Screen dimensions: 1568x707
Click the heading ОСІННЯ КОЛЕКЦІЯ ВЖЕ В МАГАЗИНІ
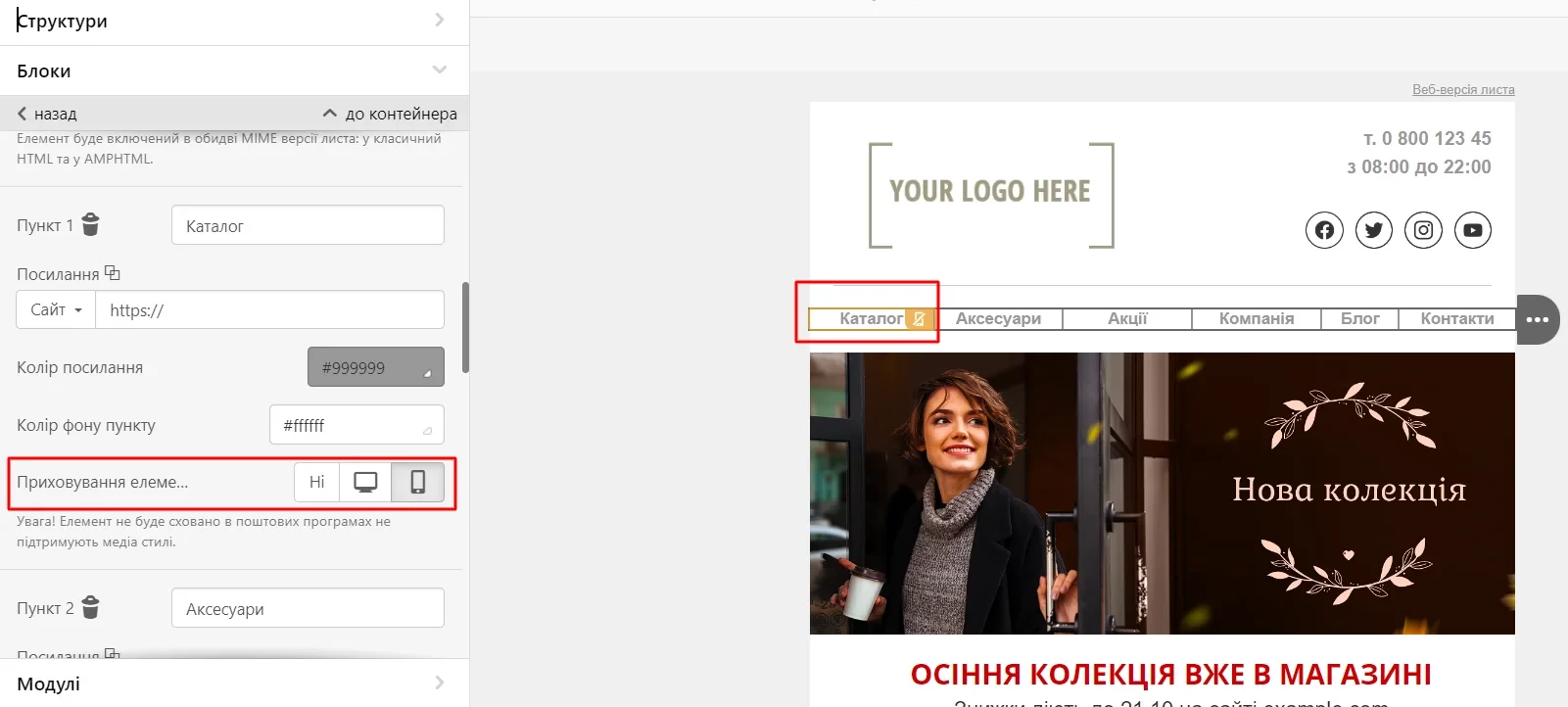click(1171, 674)
